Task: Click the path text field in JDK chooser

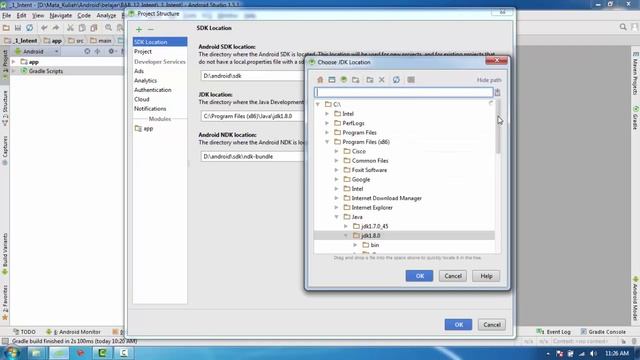Action: (403, 93)
